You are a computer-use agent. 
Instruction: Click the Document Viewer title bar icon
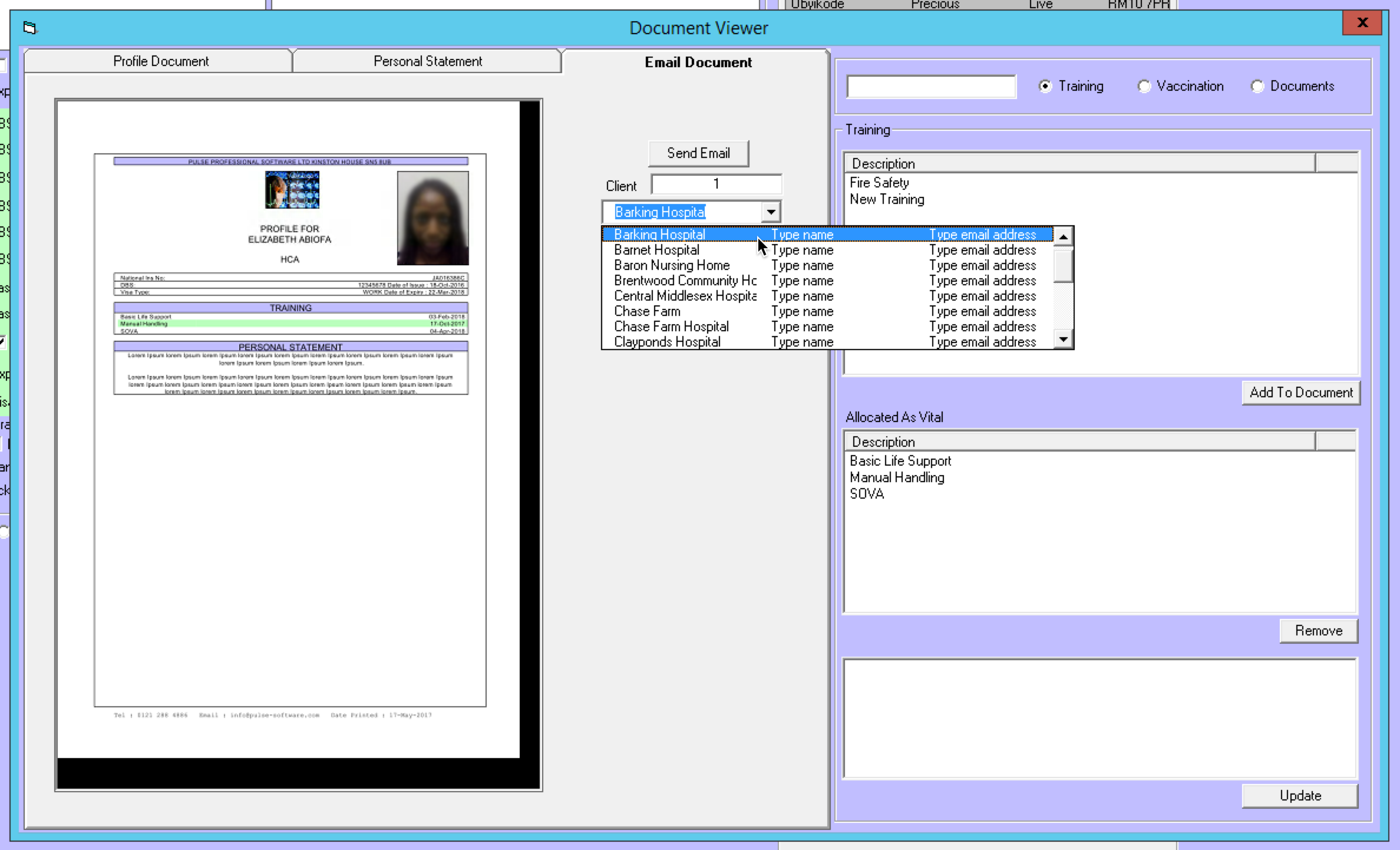point(30,28)
